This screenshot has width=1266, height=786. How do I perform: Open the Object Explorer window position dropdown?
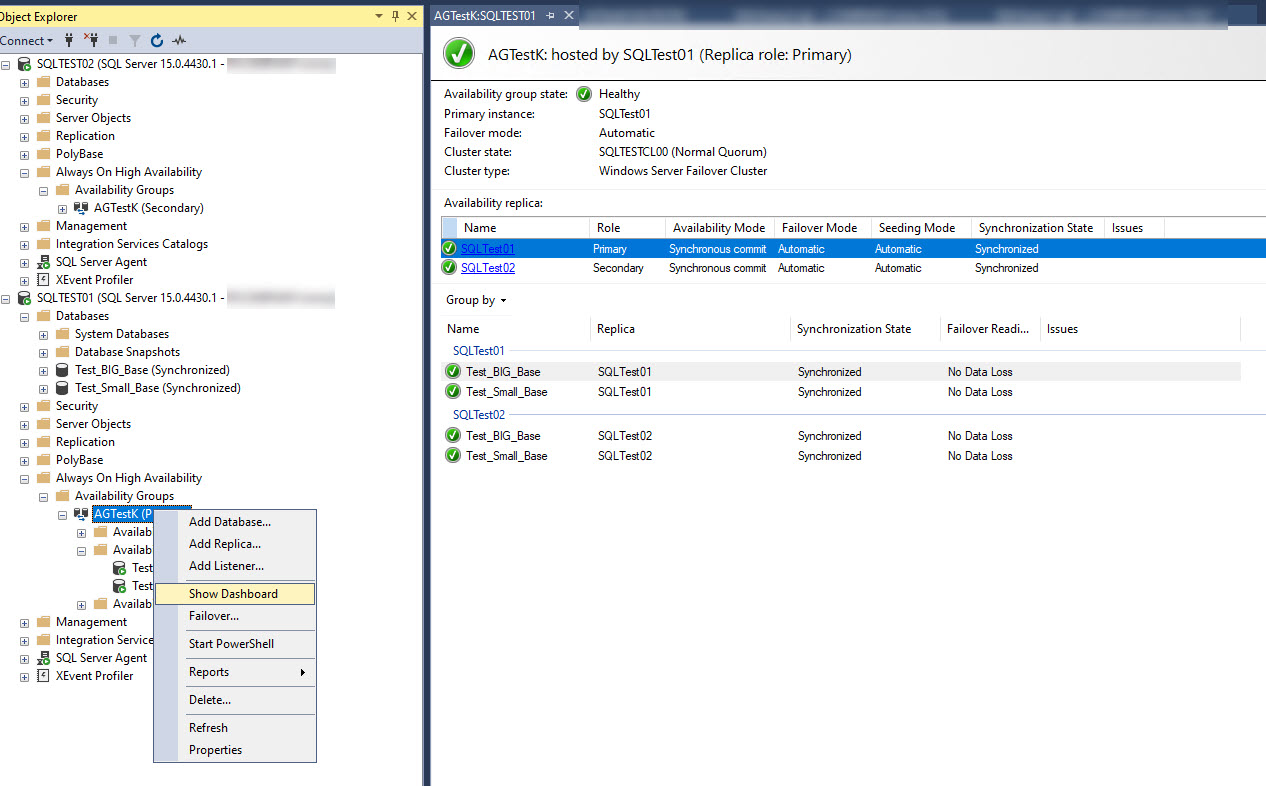pyautogui.click(x=379, y=16)
